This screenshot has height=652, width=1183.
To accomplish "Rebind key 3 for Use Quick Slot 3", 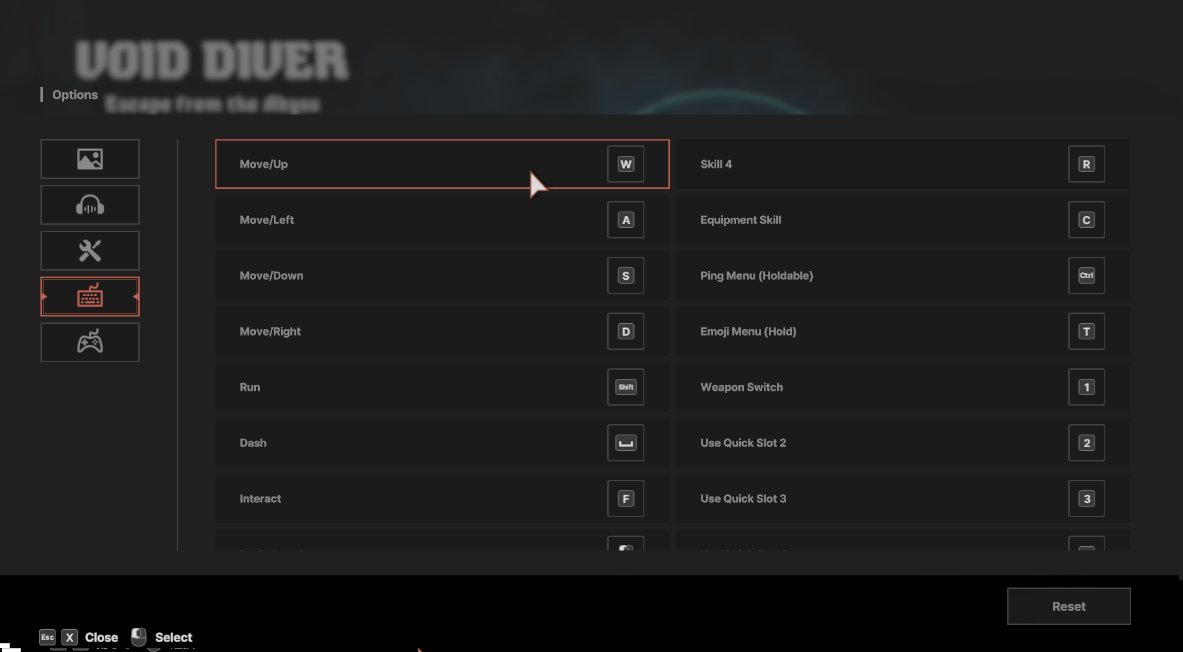I will (x=1086, y=499).
